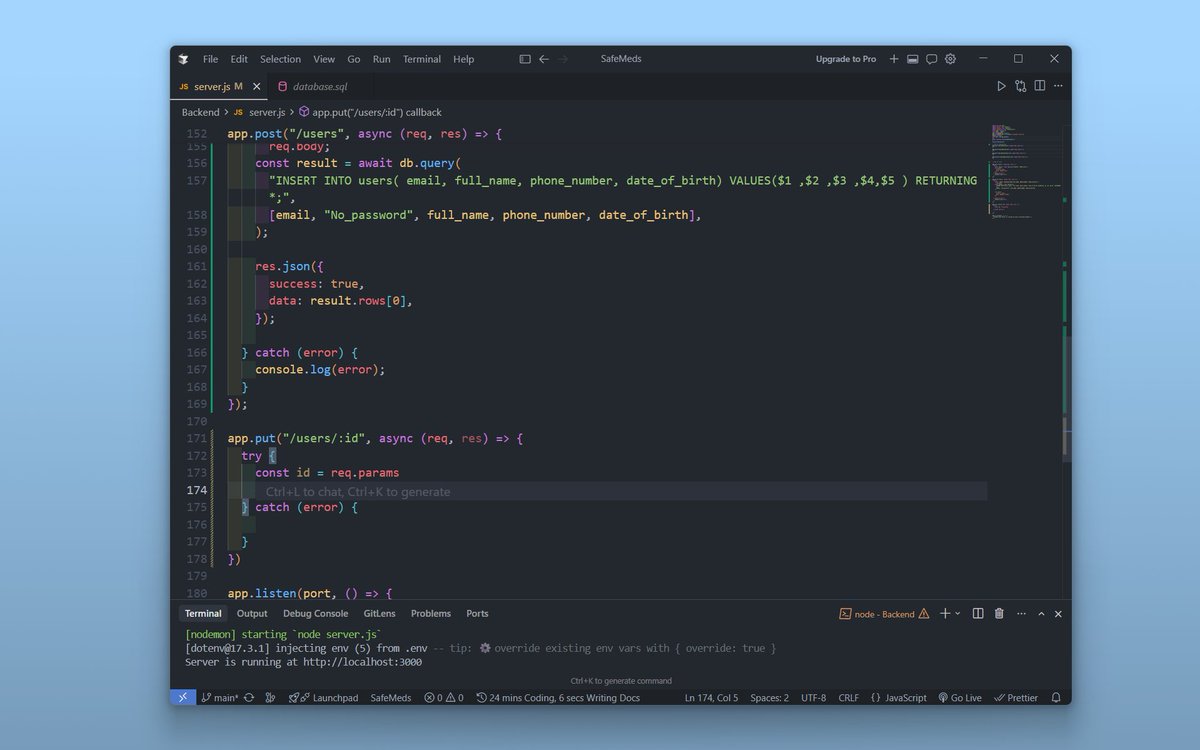Image resolution: width=1200 pixels, height=750 pixels.
Task: Open the View menu
Action: coord(324,59)
